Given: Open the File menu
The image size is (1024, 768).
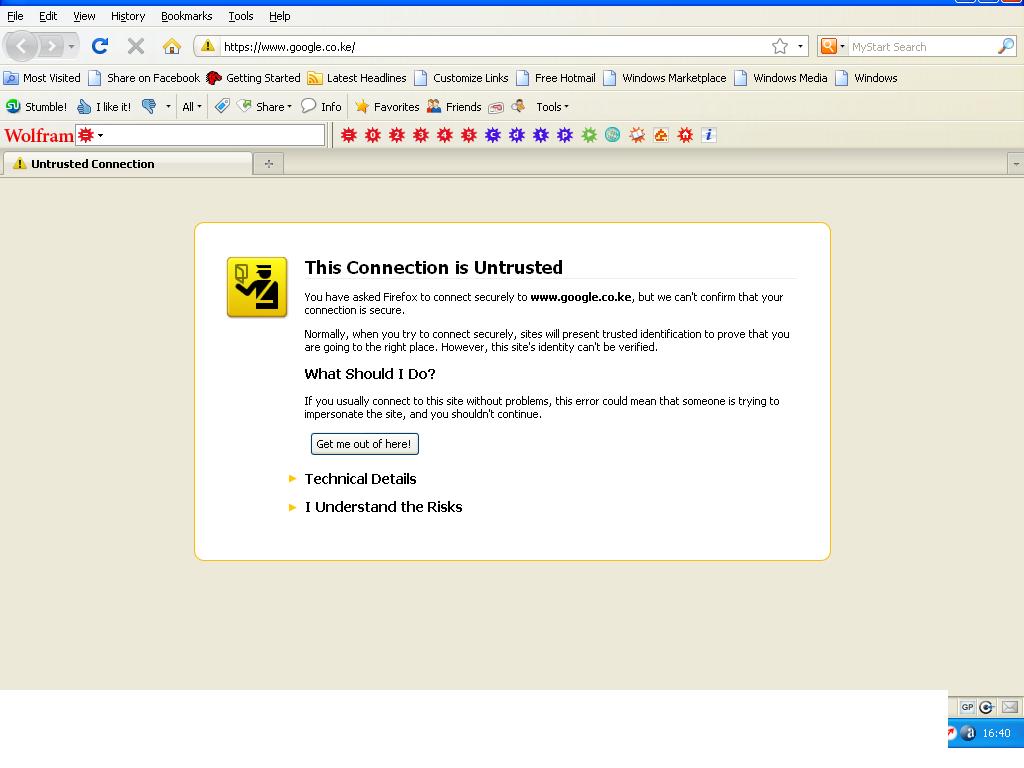Looking at the screenshot, I should coord(15,16).
